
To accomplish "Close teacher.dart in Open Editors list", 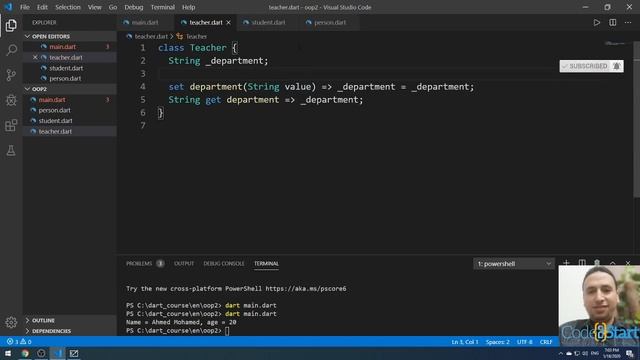I will point(35,58).
